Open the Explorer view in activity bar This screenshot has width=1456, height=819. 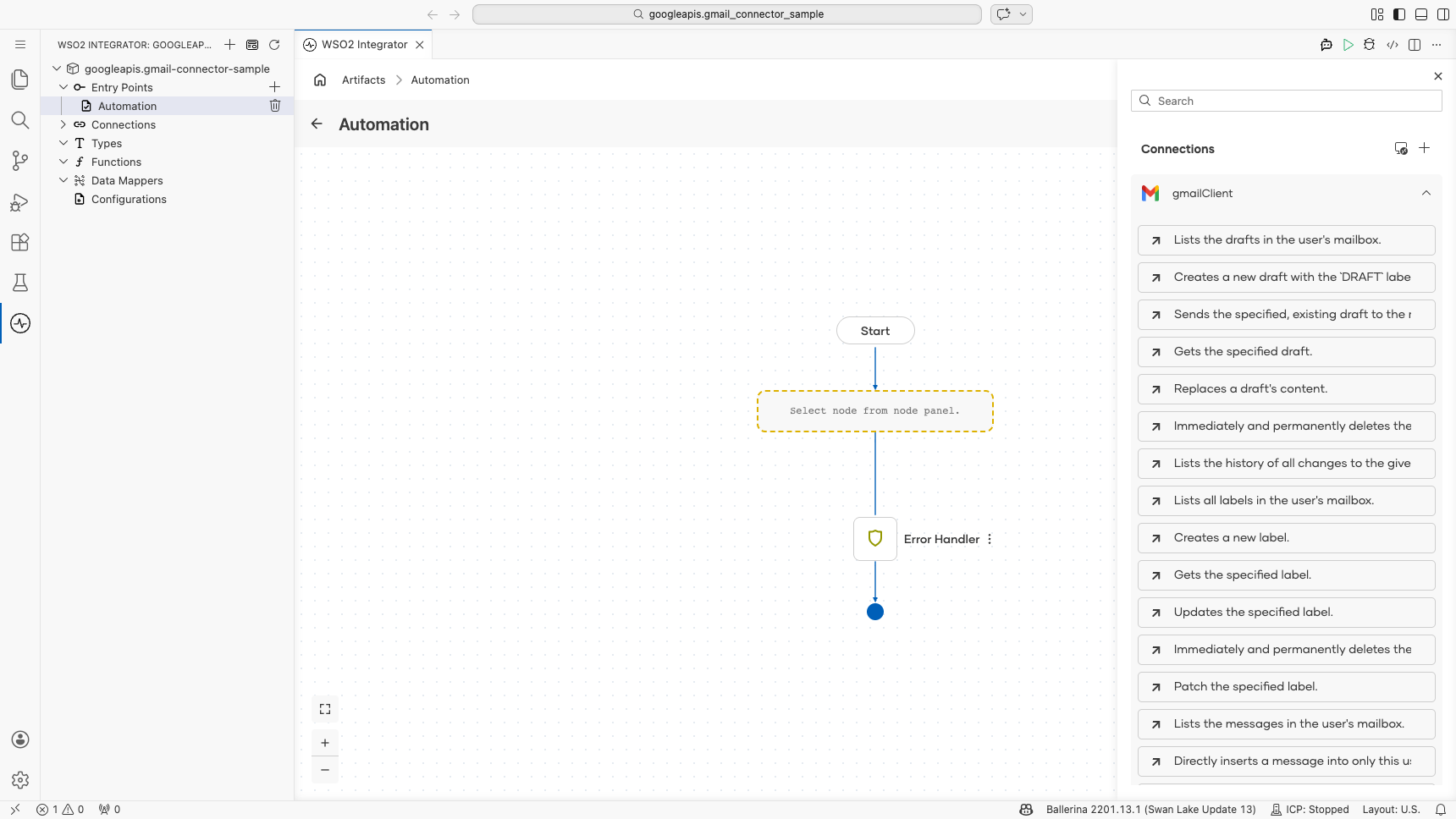[x=20, y=80]
